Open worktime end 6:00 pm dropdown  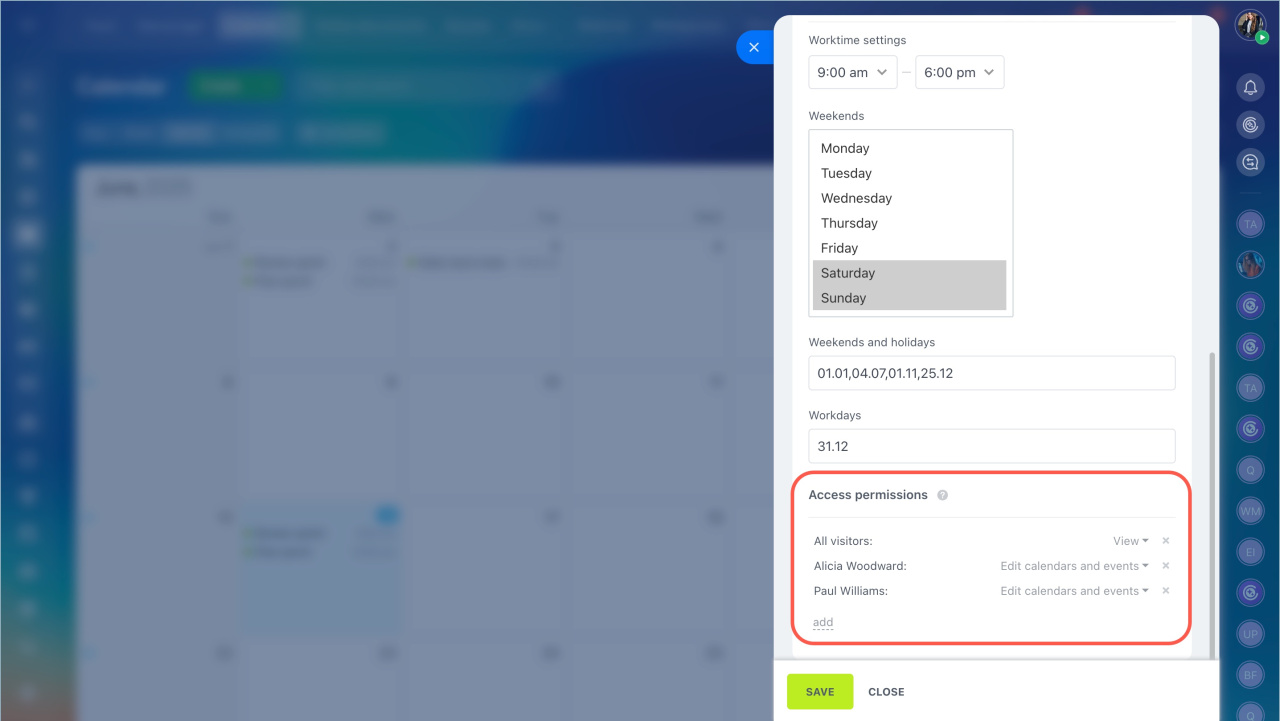coord(959,72)
